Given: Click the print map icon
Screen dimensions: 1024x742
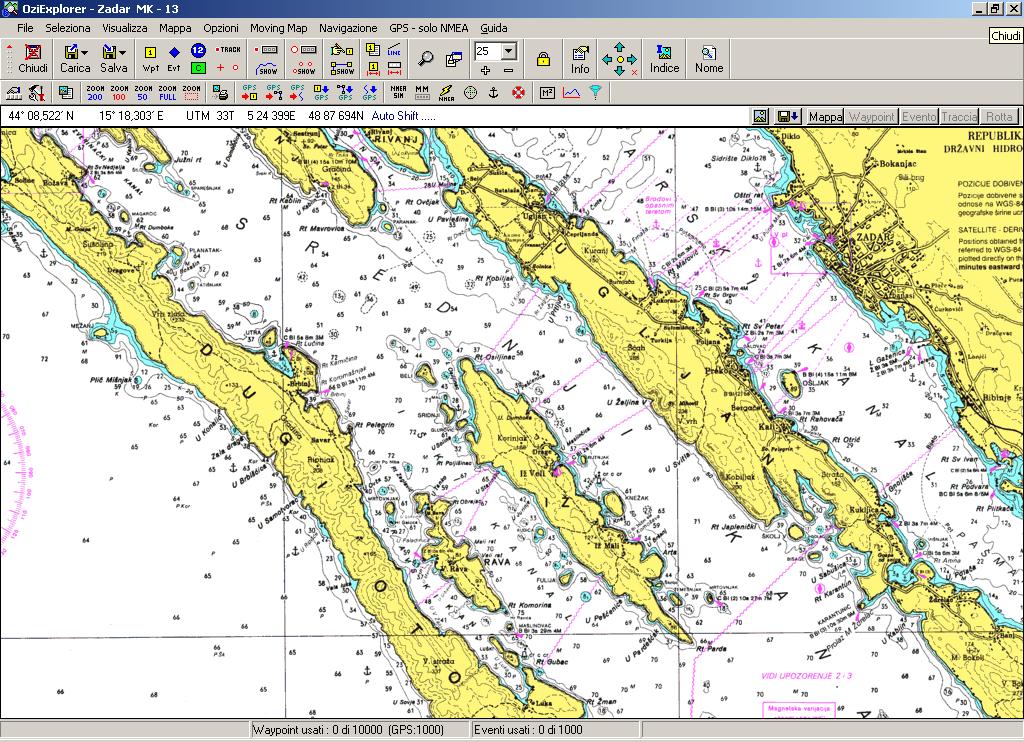Looking at the screenshot, I should click(220, 93).
